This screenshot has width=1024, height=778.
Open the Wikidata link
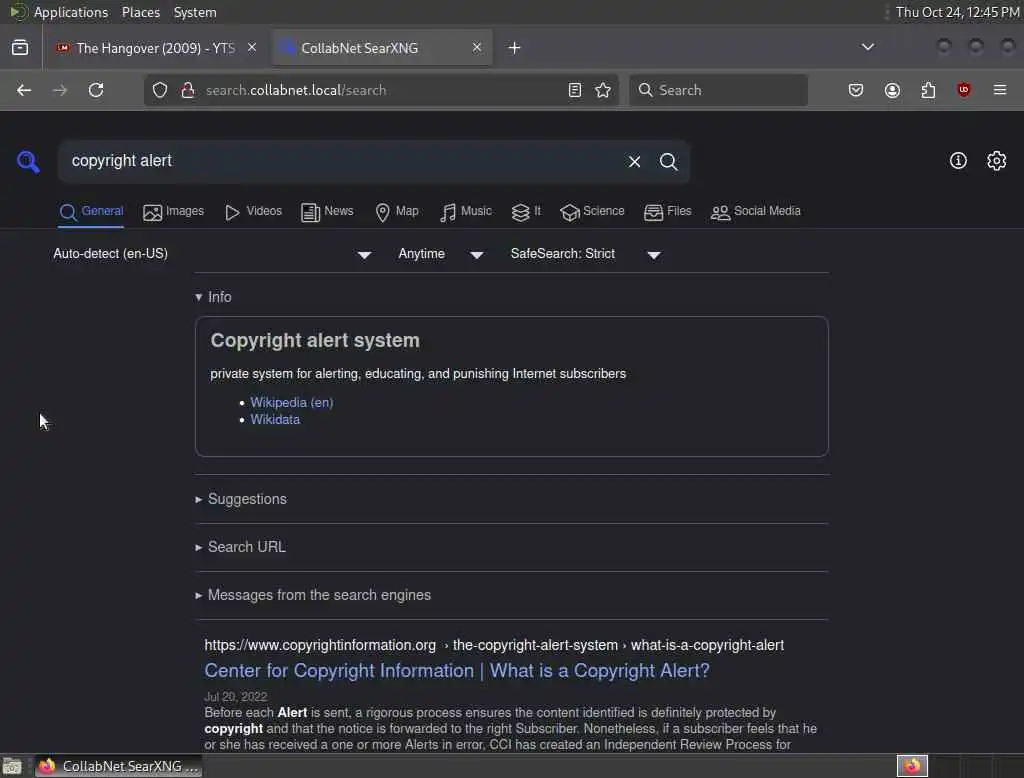pyautogui.click(x=275, y=420)
